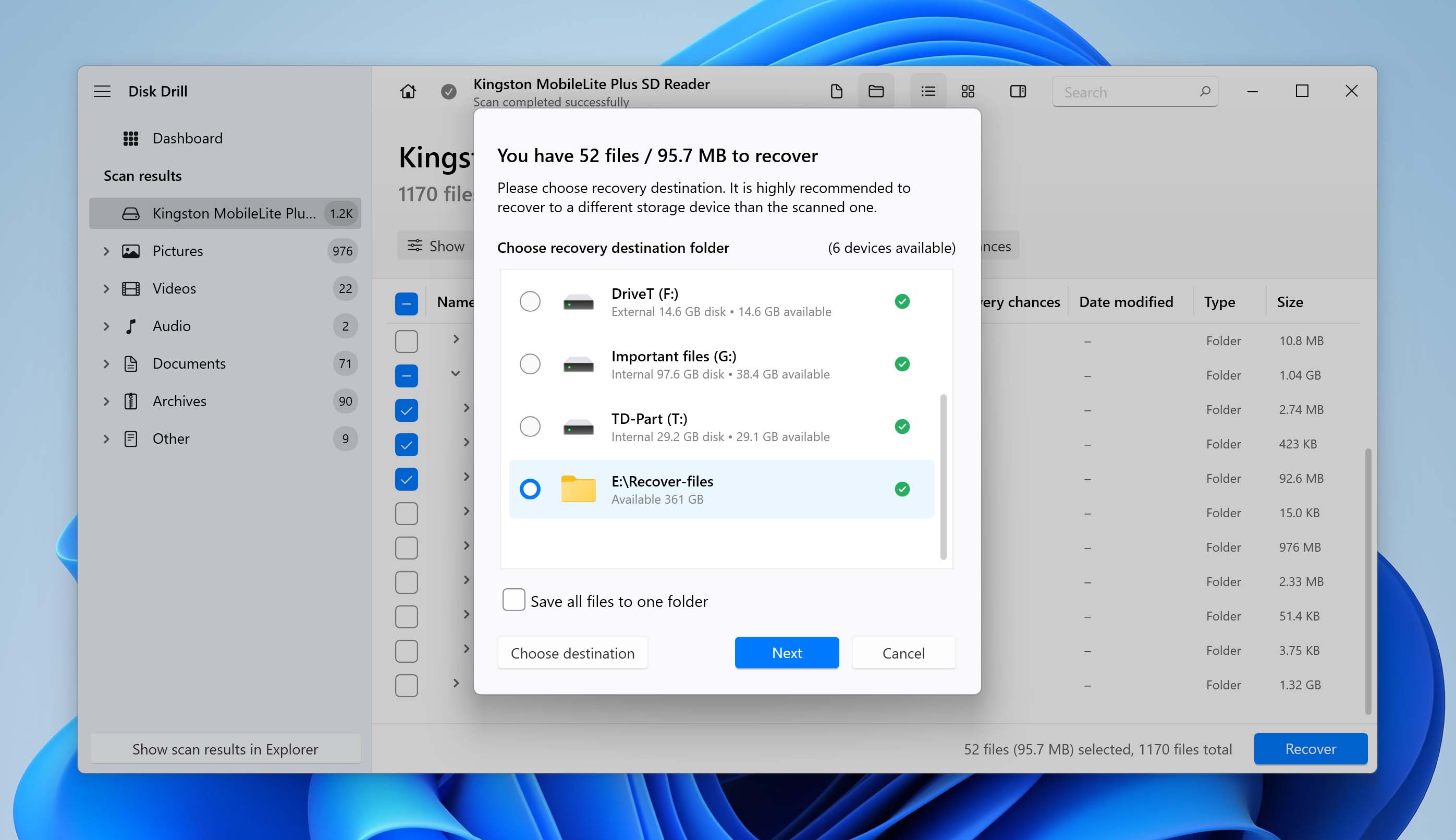1456x840 pixels.
Task: Expand the Pictures scan results category
Action: [x=106, y=250]
